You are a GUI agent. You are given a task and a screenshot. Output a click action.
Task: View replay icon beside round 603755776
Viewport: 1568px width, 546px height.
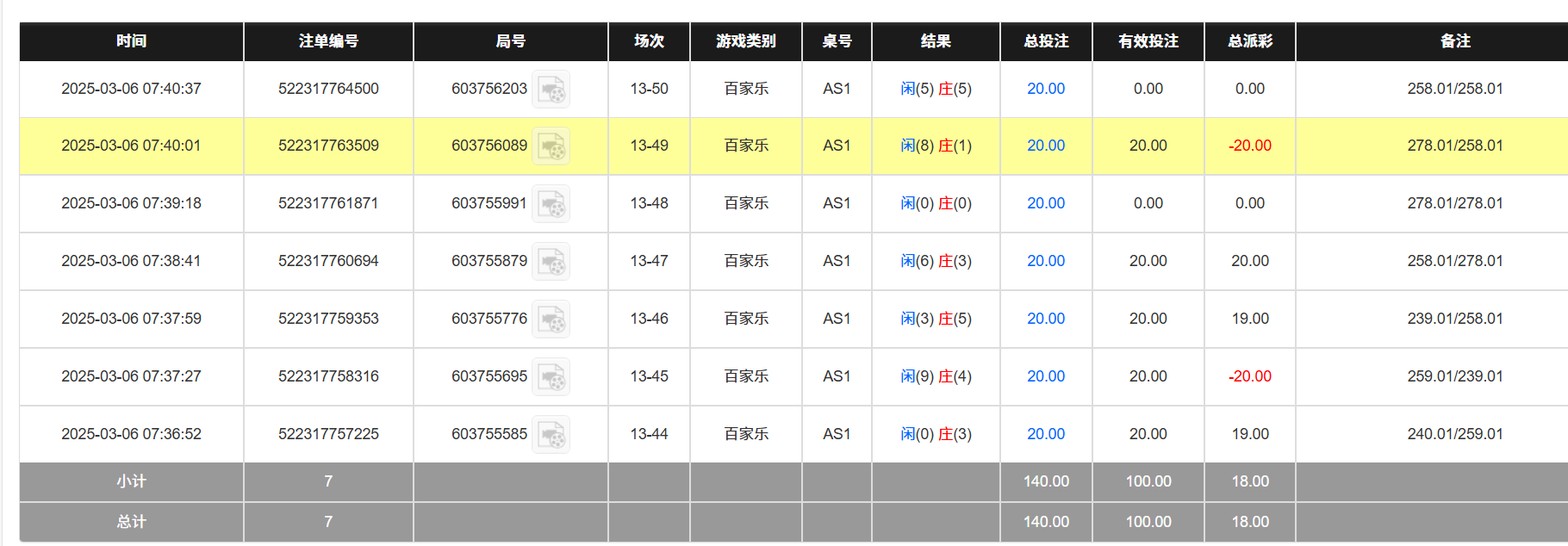point(551,320)
